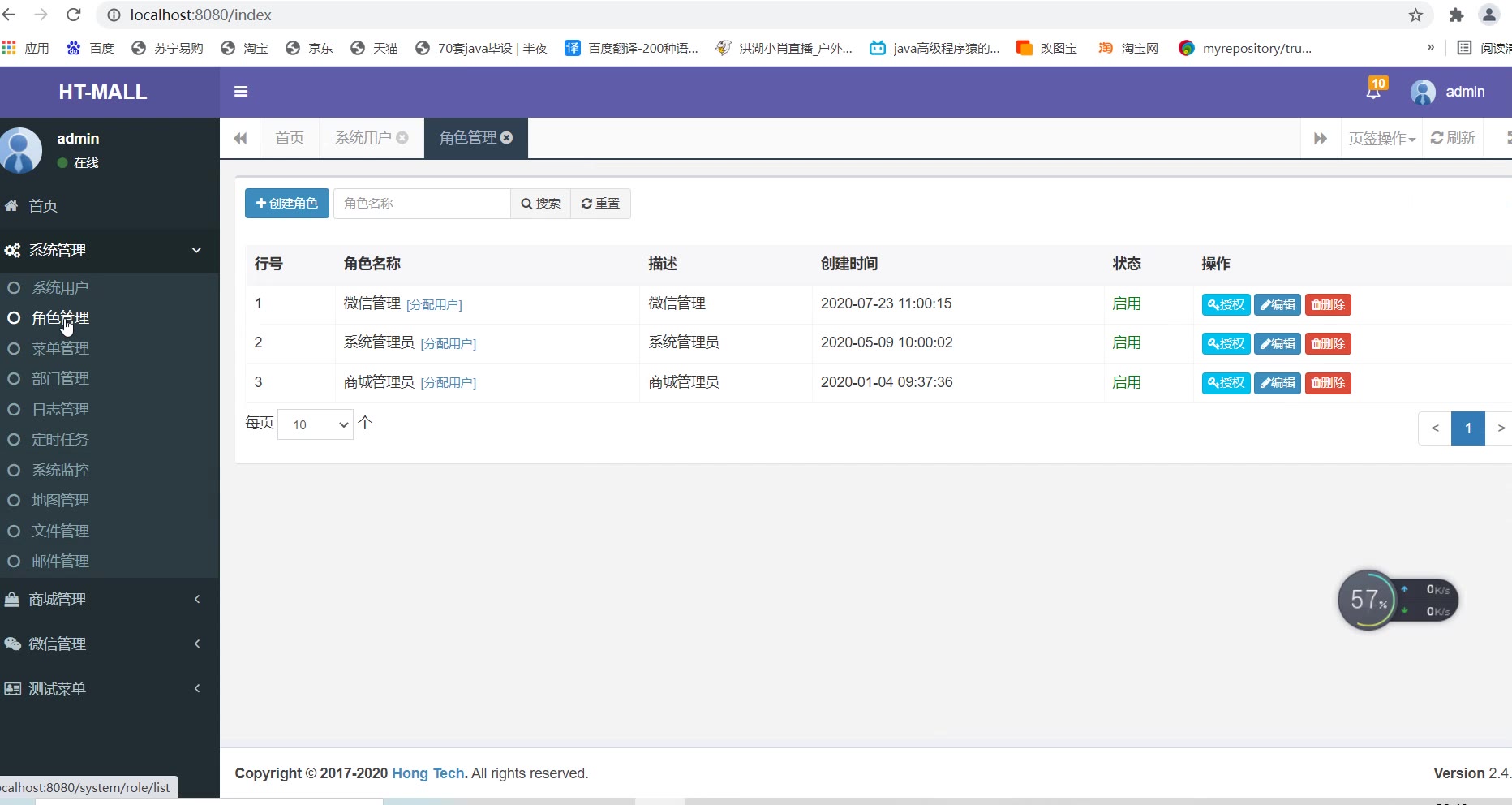The width and height of the screenshot is (1512, 805).
Task: Click 分配用户 link for 微信管理 role
Action: [x=434, y=305]
